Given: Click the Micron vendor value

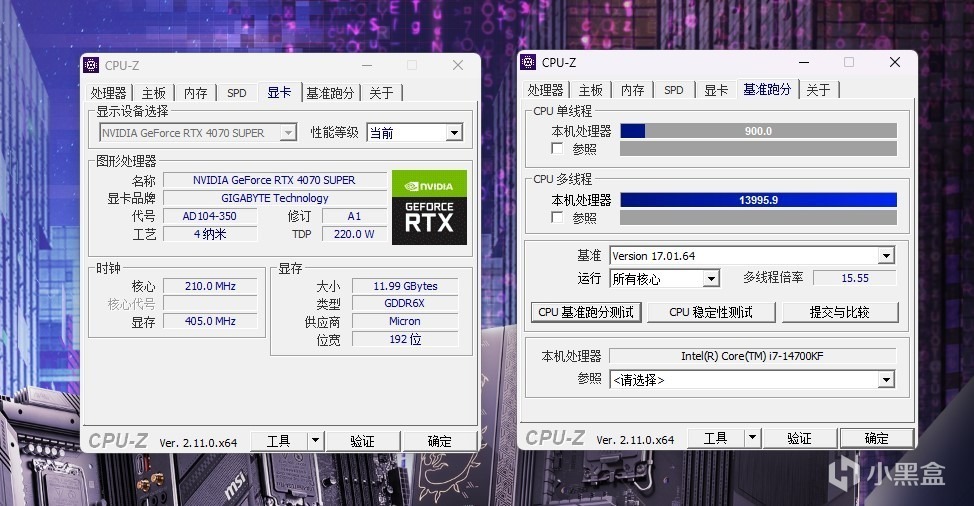Looking at the screenshot, I should (x=405, y=321).
